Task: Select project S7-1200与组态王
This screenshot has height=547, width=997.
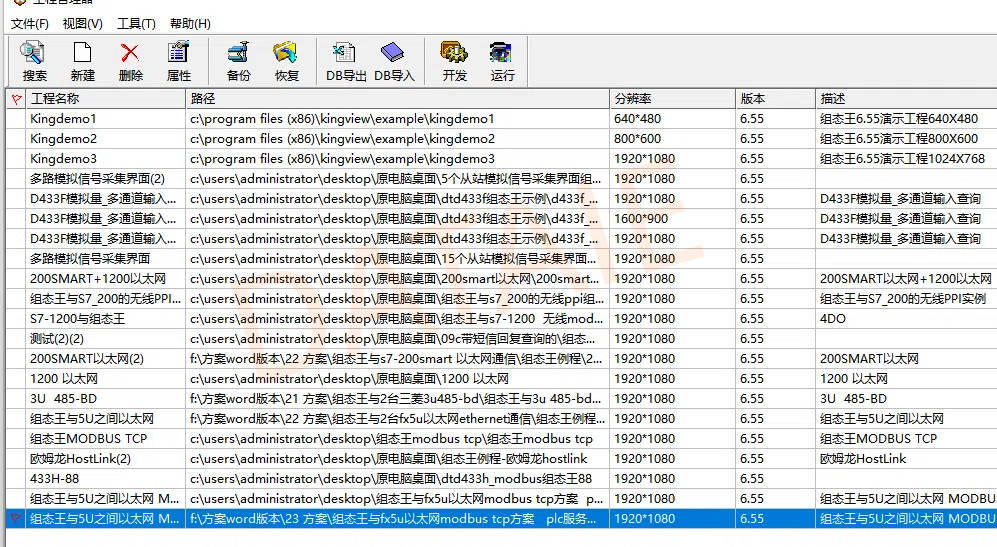Action: (77, 319)
